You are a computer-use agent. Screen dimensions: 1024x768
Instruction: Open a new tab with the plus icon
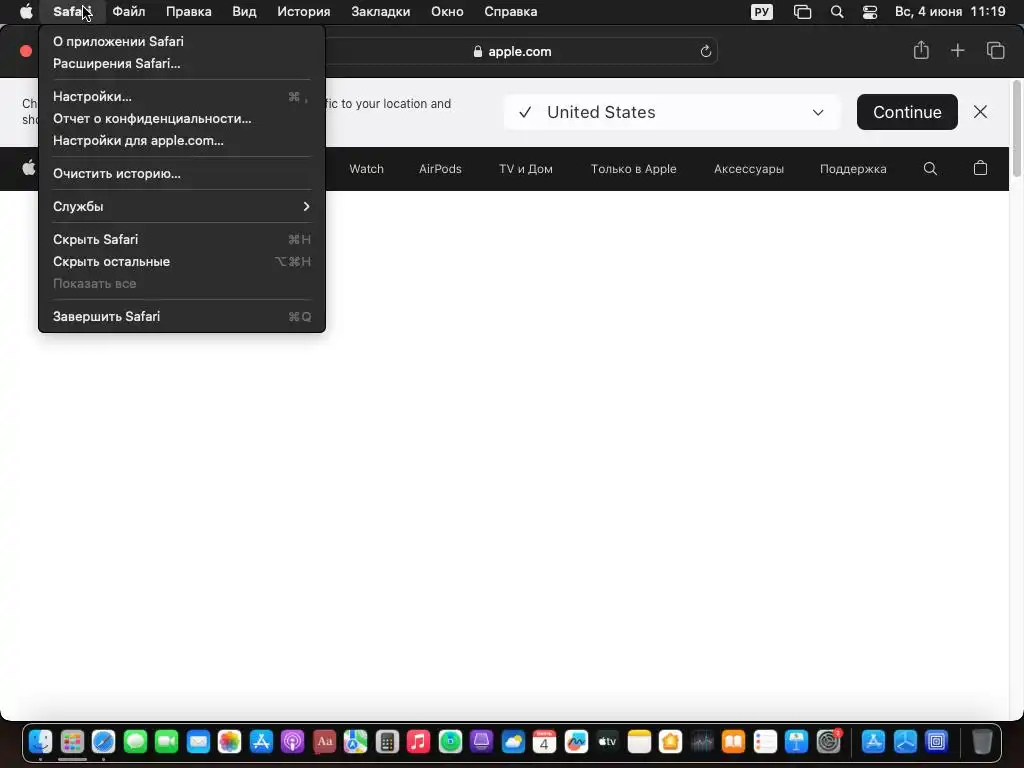pos(957,50)
